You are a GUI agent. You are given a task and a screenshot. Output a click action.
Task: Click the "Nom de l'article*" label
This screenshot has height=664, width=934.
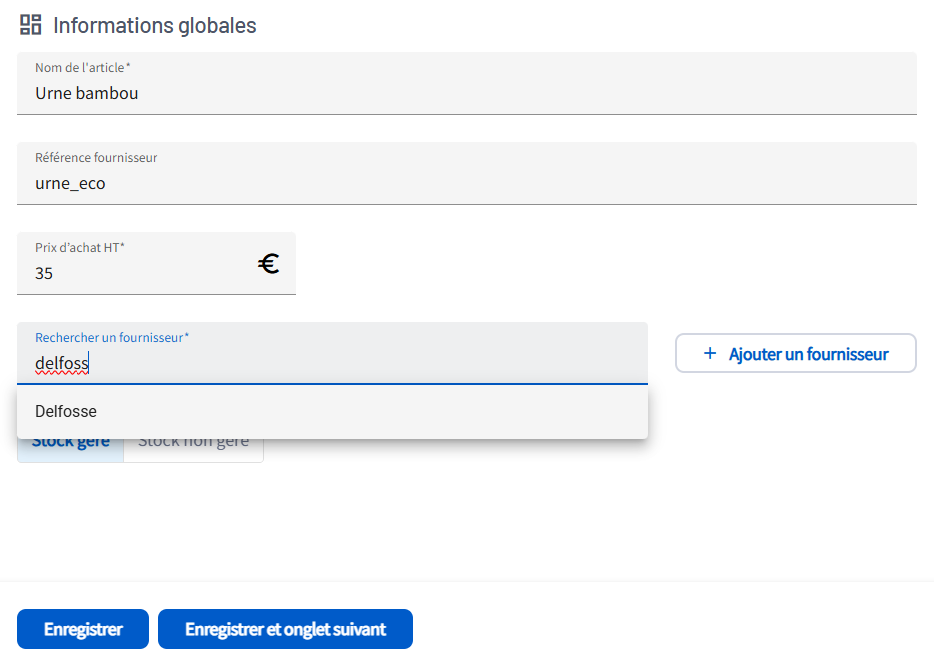pyautogui.click(x=83, y=67)
